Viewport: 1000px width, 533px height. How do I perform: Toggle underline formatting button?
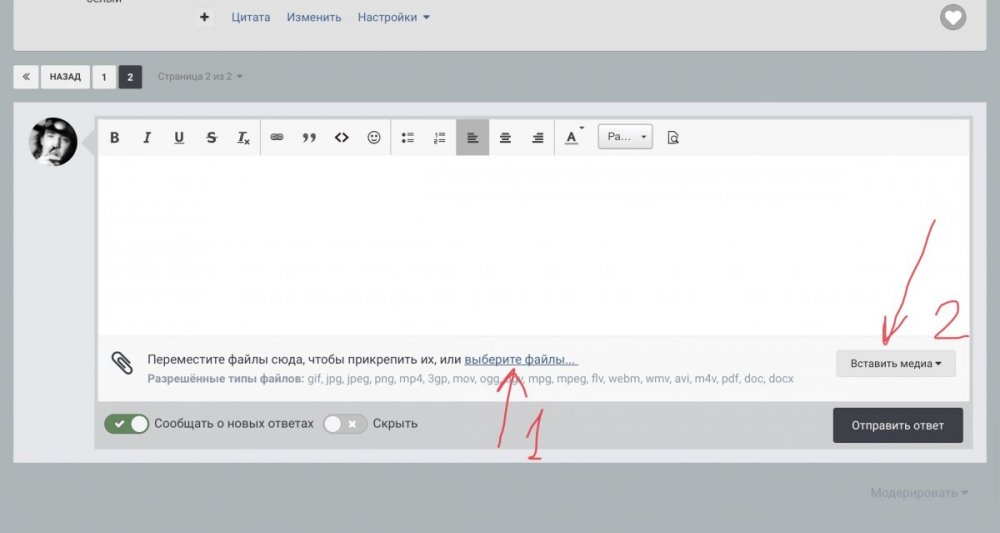(x=179, y=138)
